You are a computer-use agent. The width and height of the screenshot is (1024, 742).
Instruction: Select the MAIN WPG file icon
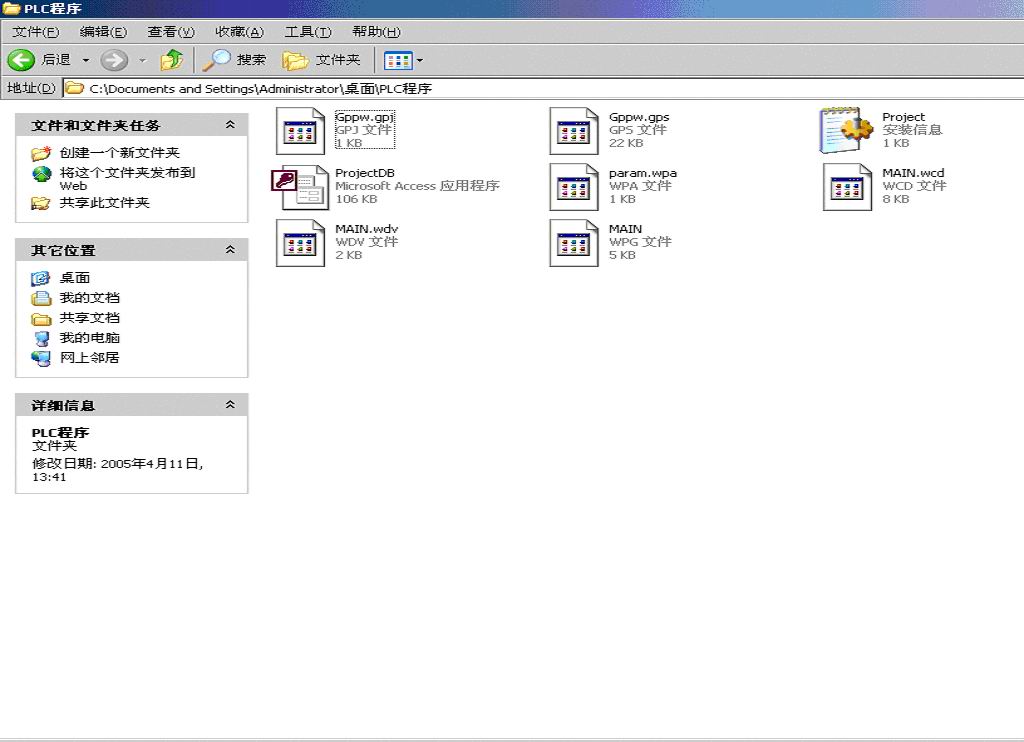click(x=574, y=243)
